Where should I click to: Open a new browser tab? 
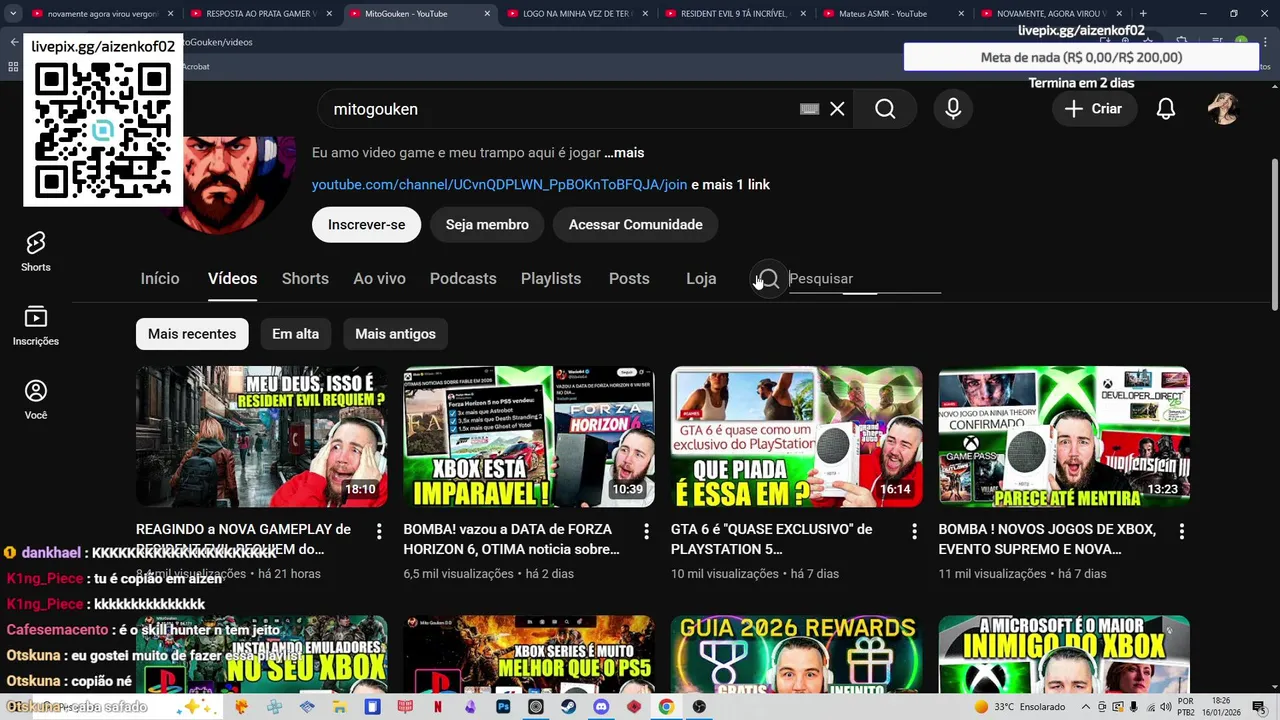pos(1143,14)
